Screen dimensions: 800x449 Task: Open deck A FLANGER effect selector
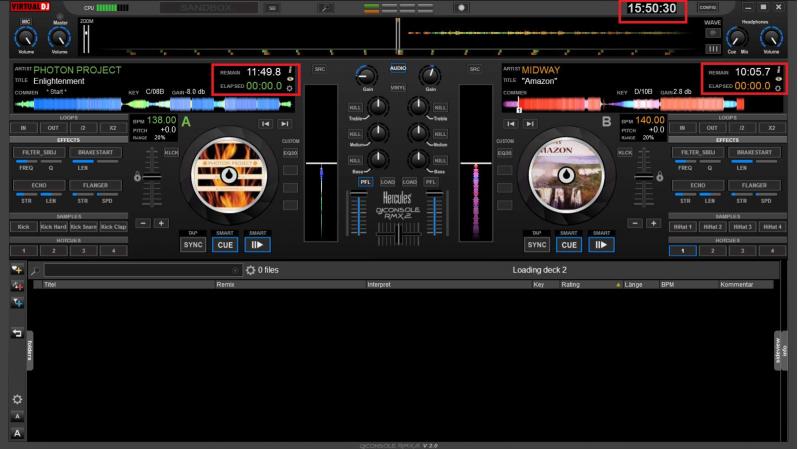(x=95, y=185)
